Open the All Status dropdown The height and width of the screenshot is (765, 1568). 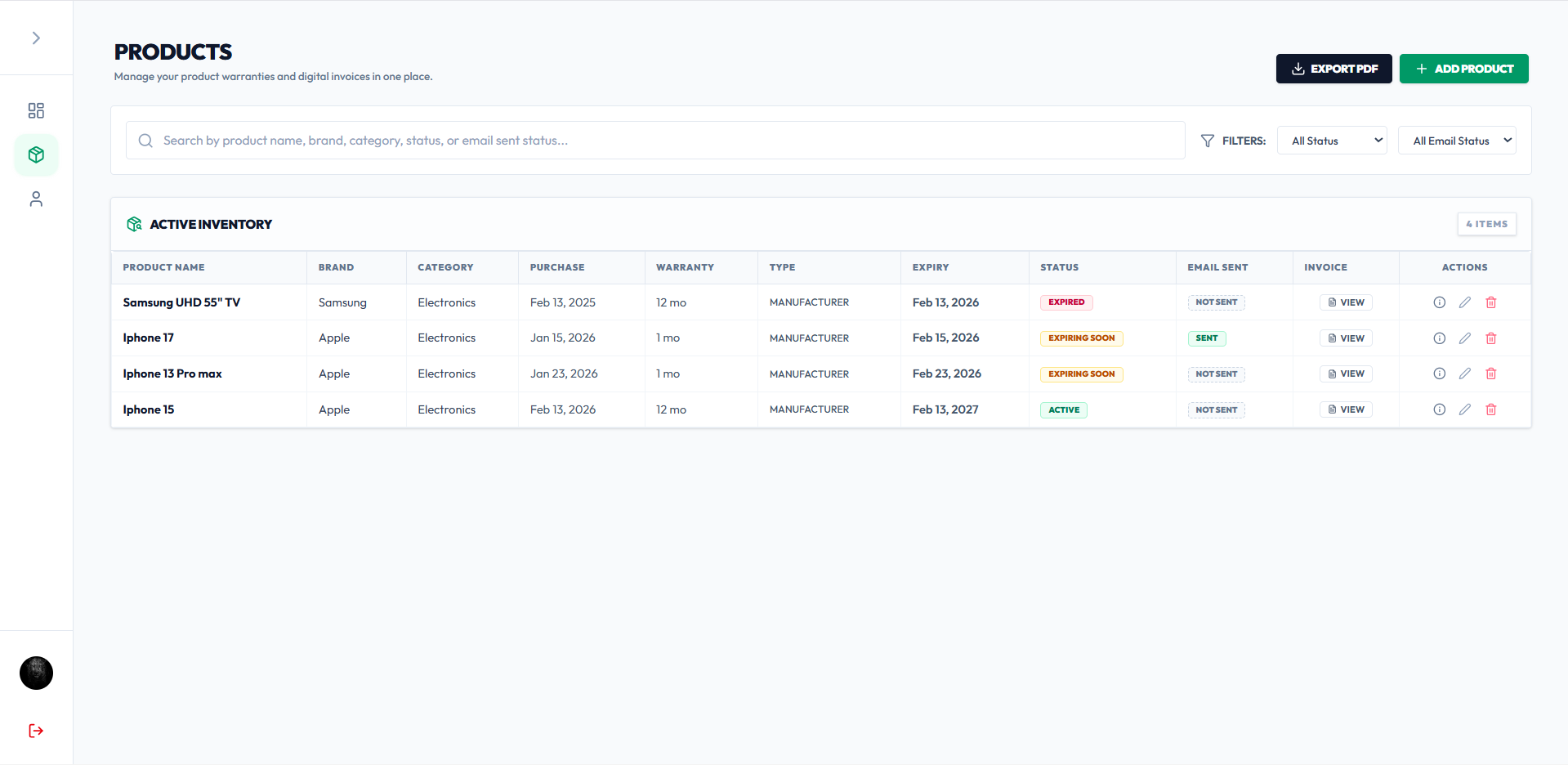point(1332,141)
